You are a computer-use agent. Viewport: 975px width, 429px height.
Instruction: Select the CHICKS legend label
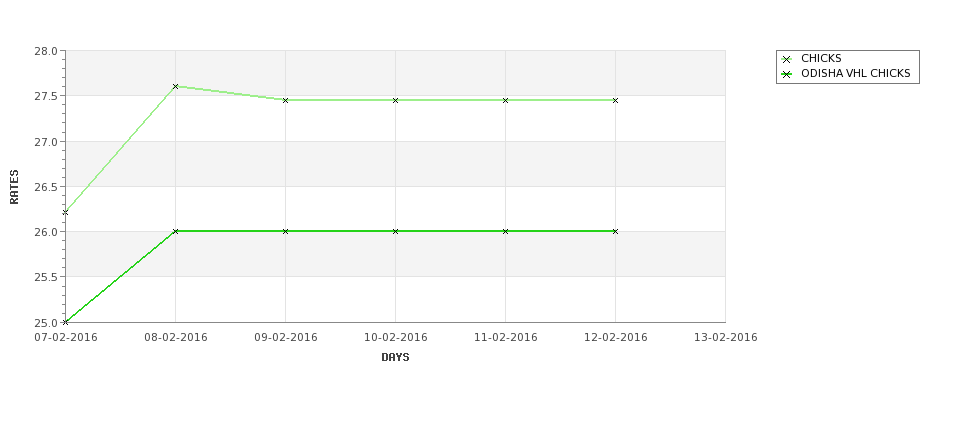(x=821, y=58)
